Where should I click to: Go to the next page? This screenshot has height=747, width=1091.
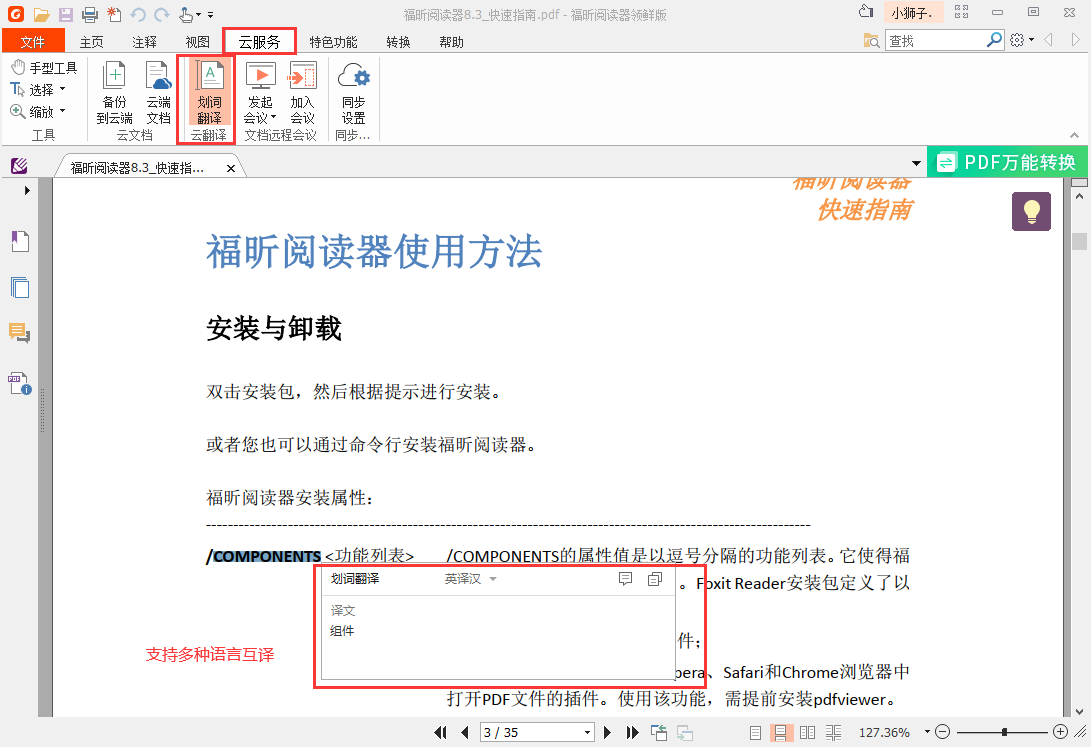pyautogui.click(x=607, y=732)
